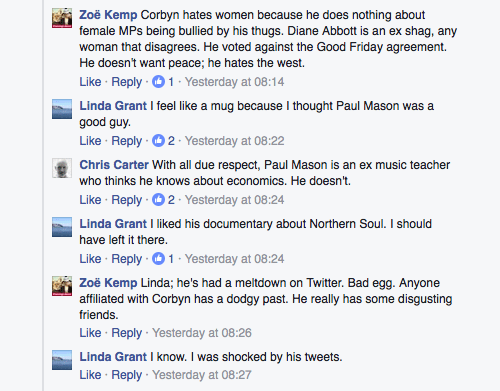
Task: Open the like reaction icon on the 08:14 comment
Action: pos(158,82)
